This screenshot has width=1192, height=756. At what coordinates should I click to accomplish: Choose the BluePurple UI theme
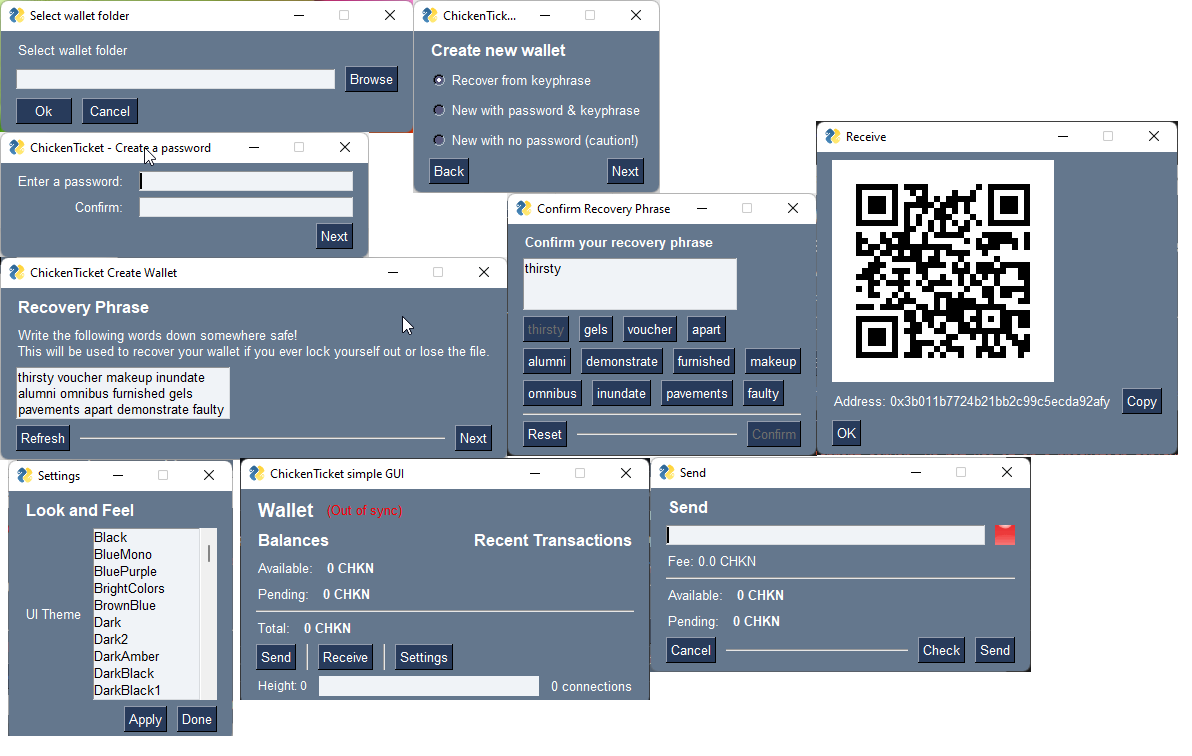[146, 571]
